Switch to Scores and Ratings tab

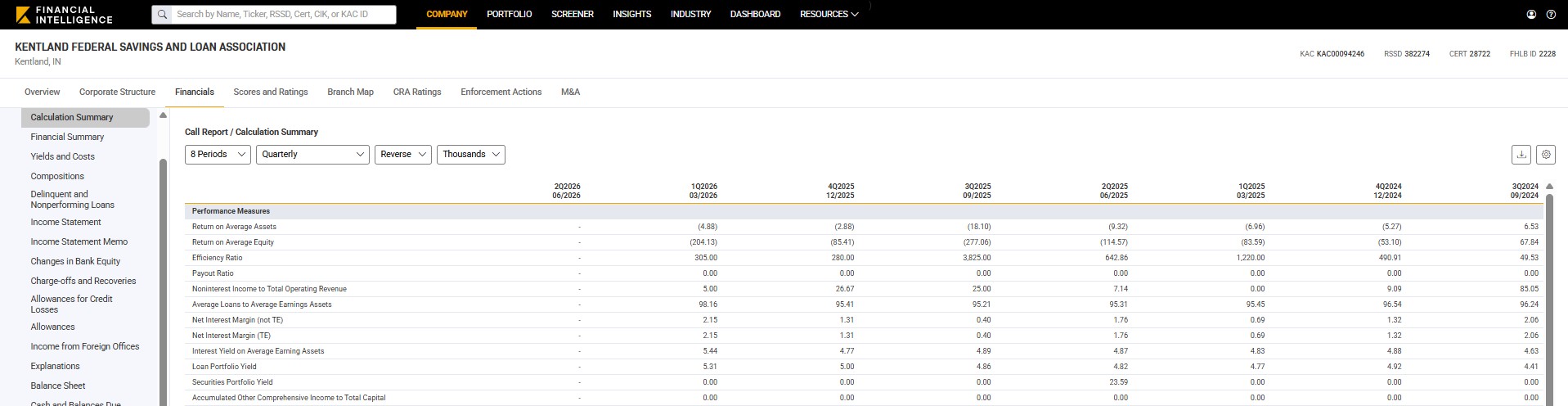point(271,92)
